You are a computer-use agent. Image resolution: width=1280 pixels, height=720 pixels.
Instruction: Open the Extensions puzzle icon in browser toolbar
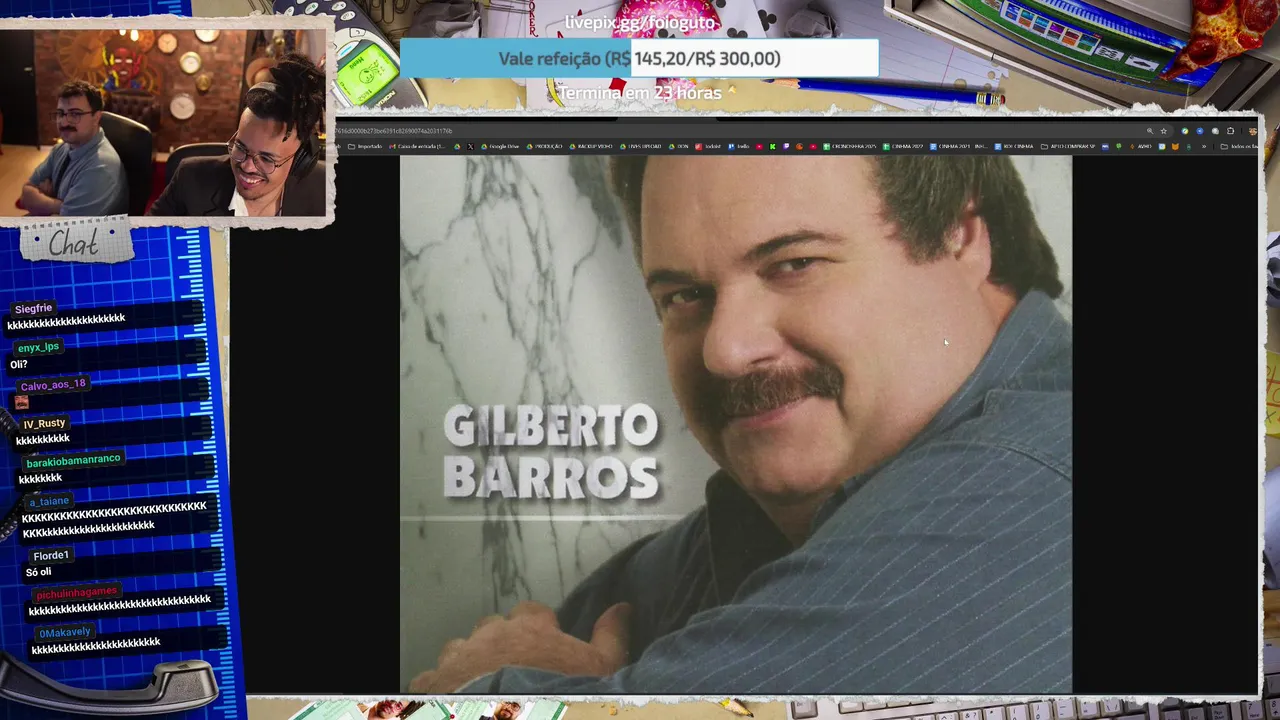1230,131
